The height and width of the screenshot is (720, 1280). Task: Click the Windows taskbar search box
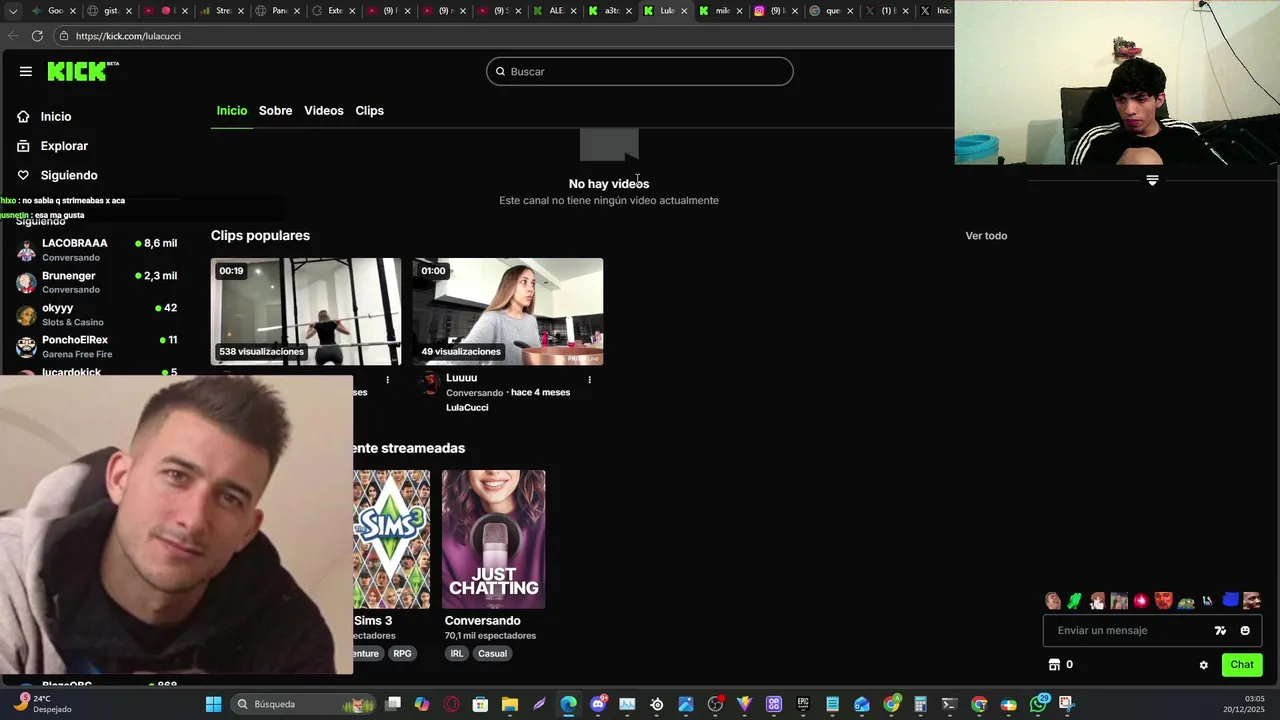304,704
